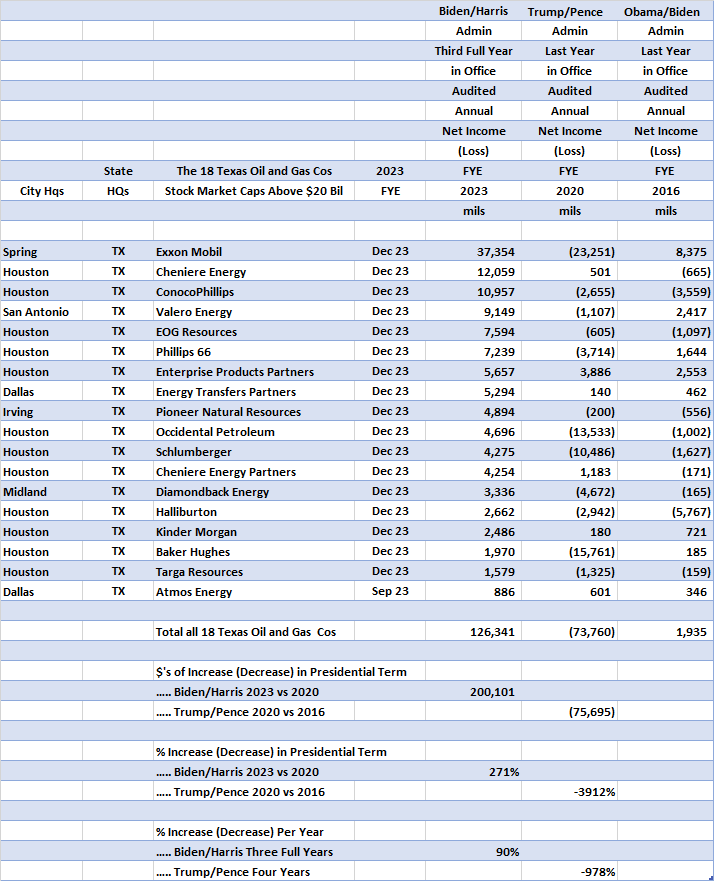Select the 271% increase cell
This screenshot has height=881, width=714.
point(473,772)
